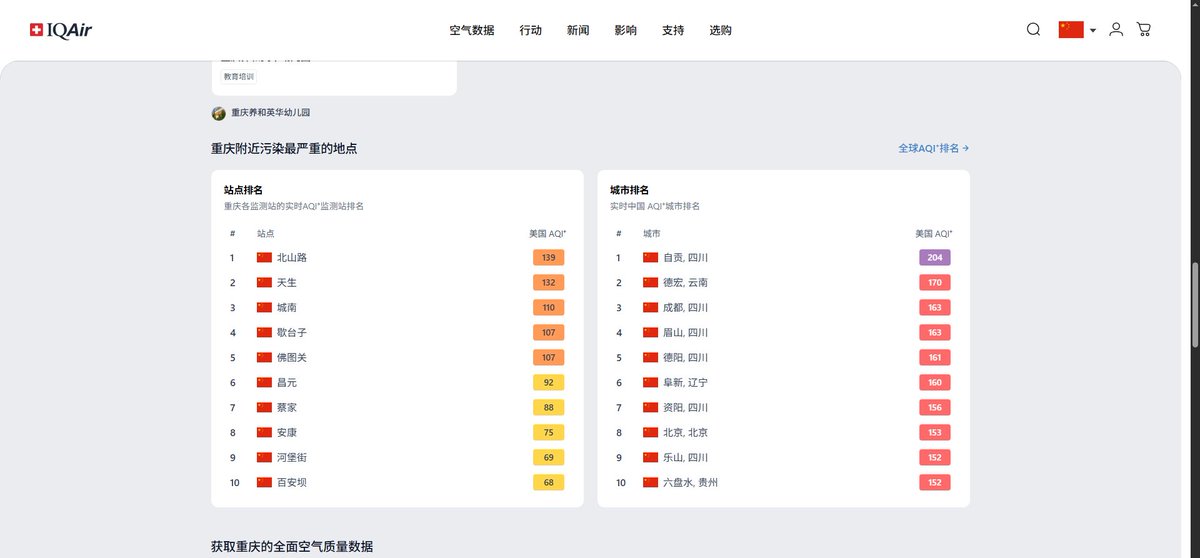Click the flag icon beside 歌台子

[264, 332]
